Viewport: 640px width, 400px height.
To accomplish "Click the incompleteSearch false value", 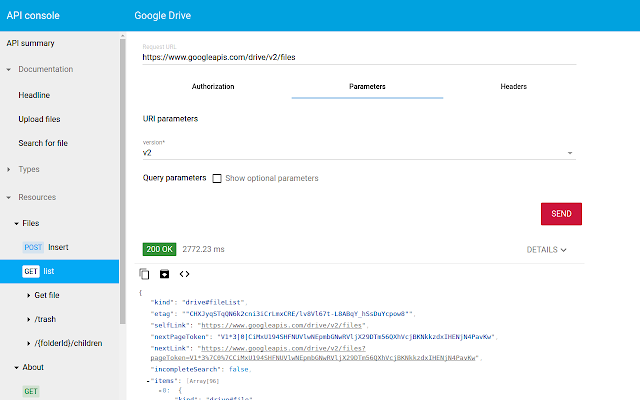I will pyautogui.click(x=239, y=369).
